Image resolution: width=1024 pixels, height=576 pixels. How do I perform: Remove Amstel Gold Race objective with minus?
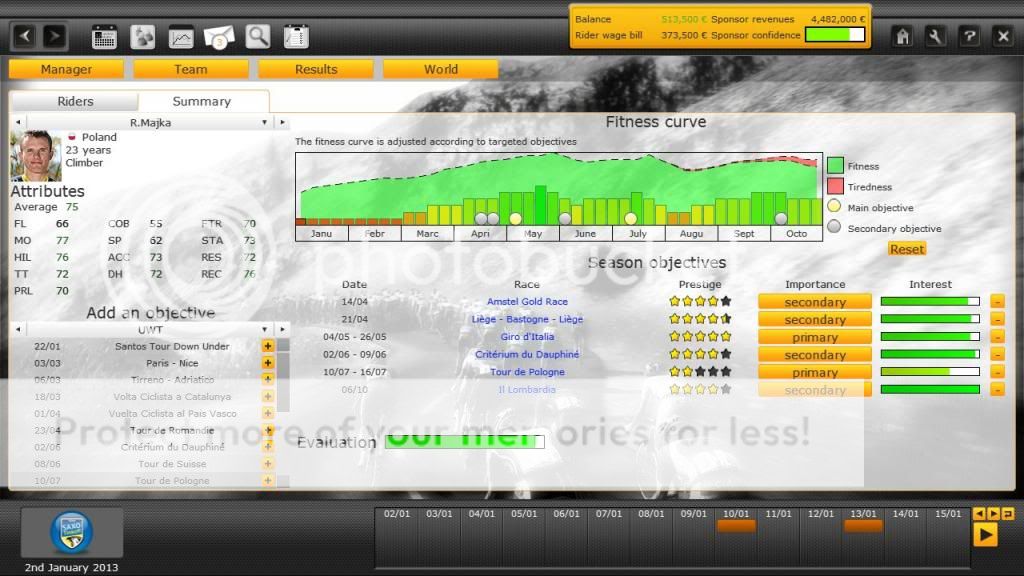(x=997, y=302)
